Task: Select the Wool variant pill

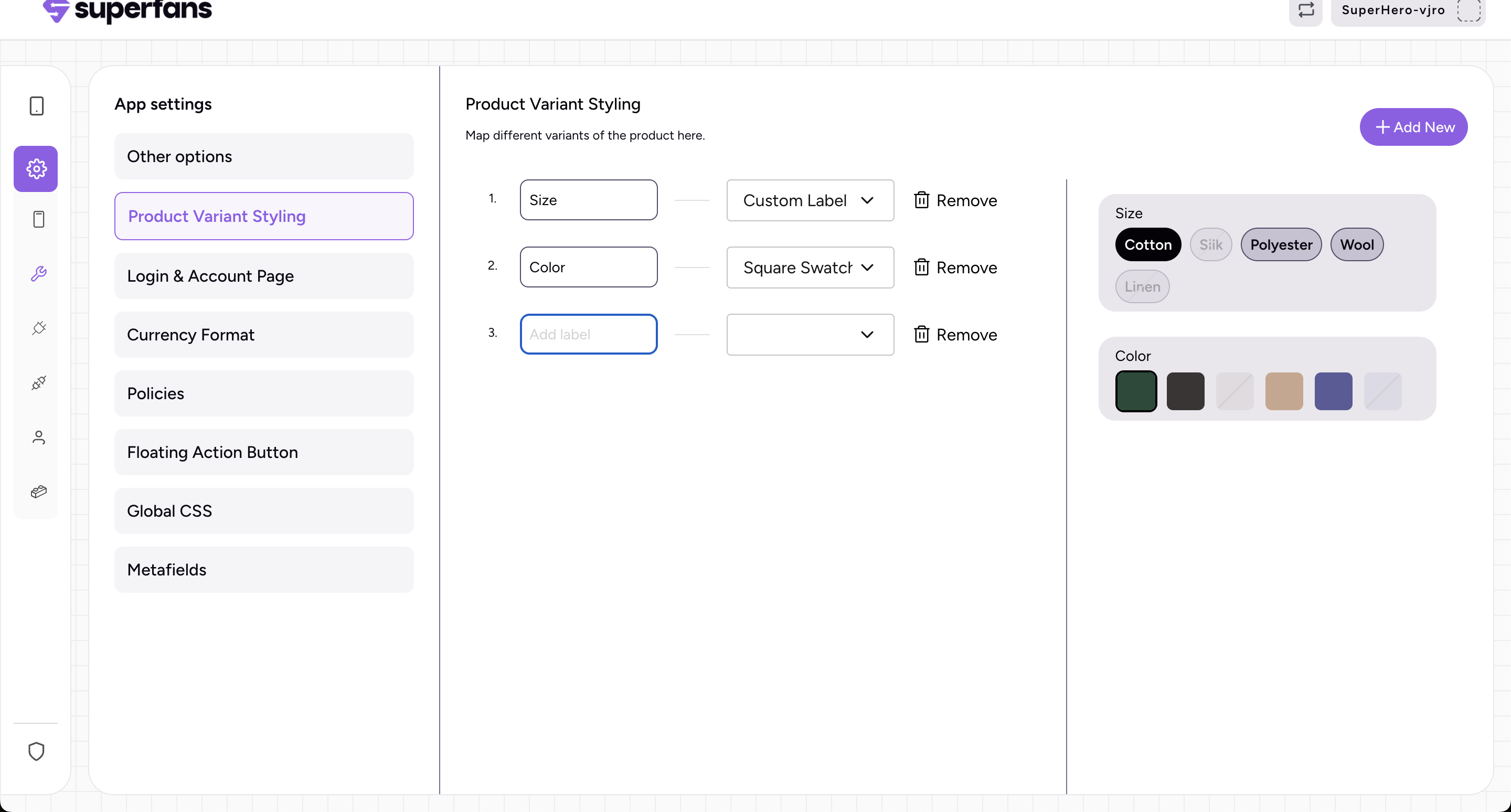Action: 1357,244
